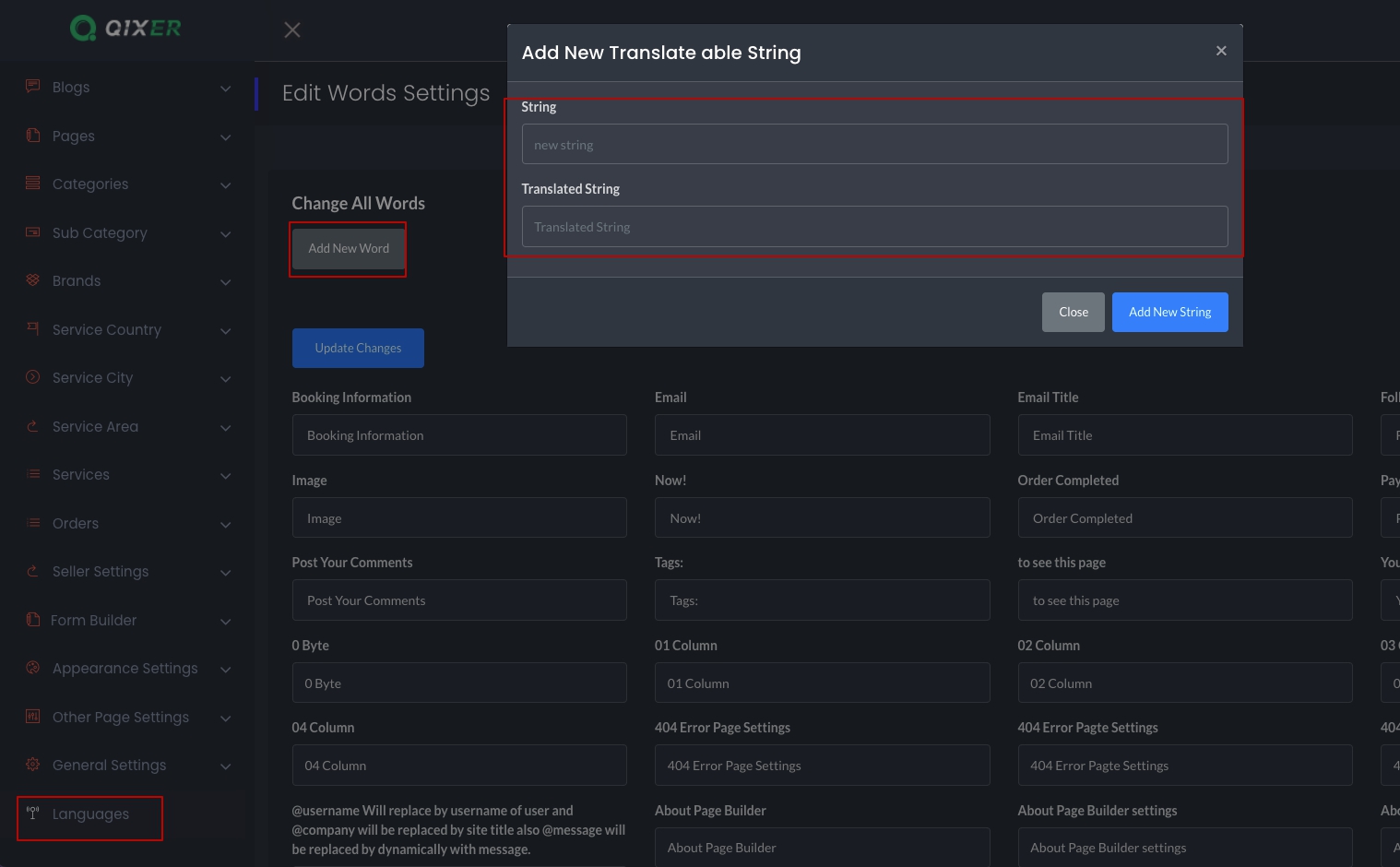Click the Languages sidebar icon
Viewport: 1400px width, 867px height.
pyautogui.click(x=33, y=814)
